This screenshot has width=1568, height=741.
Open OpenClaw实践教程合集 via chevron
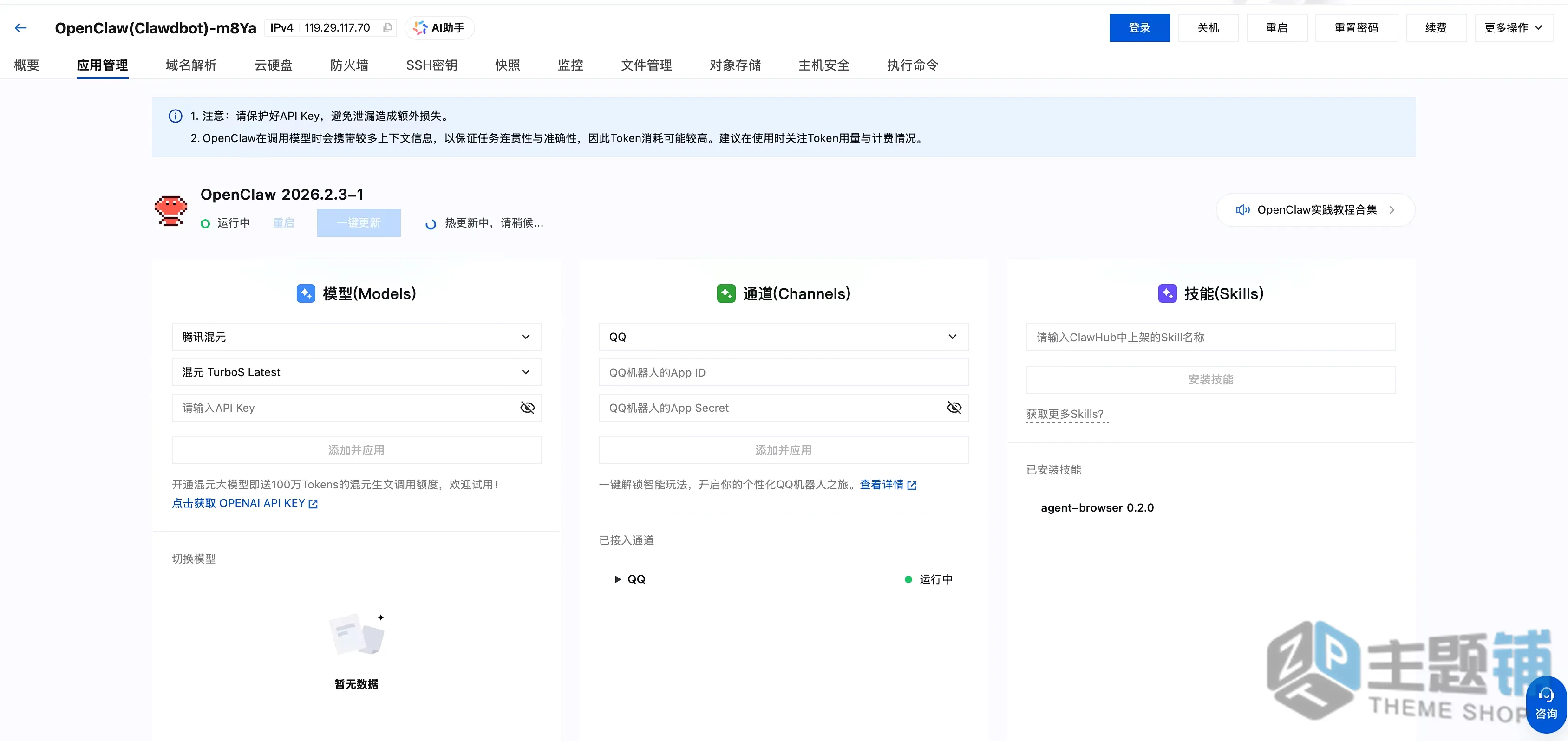[1392, 210]
